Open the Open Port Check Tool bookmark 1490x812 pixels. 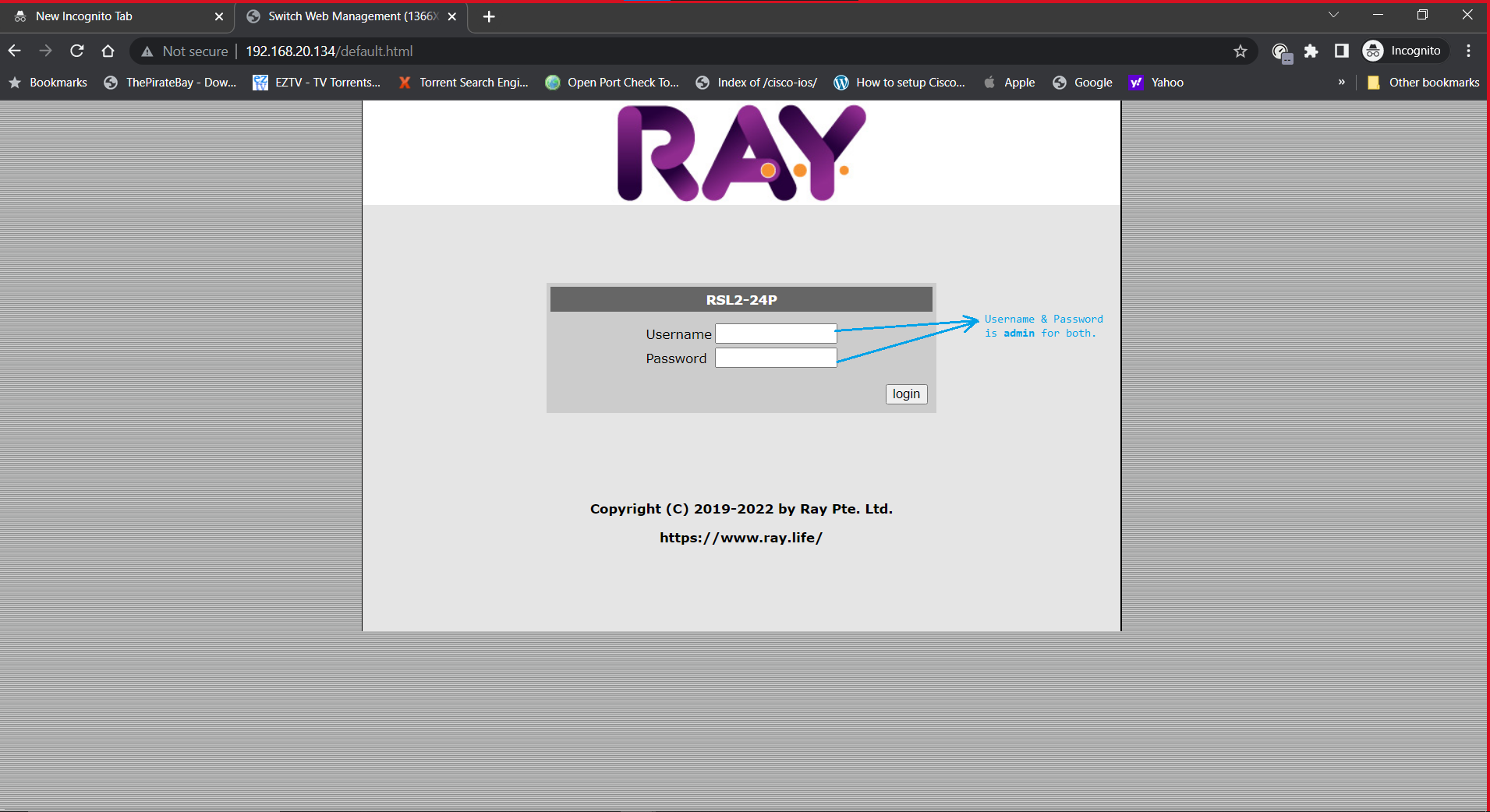tap(612, 82)
